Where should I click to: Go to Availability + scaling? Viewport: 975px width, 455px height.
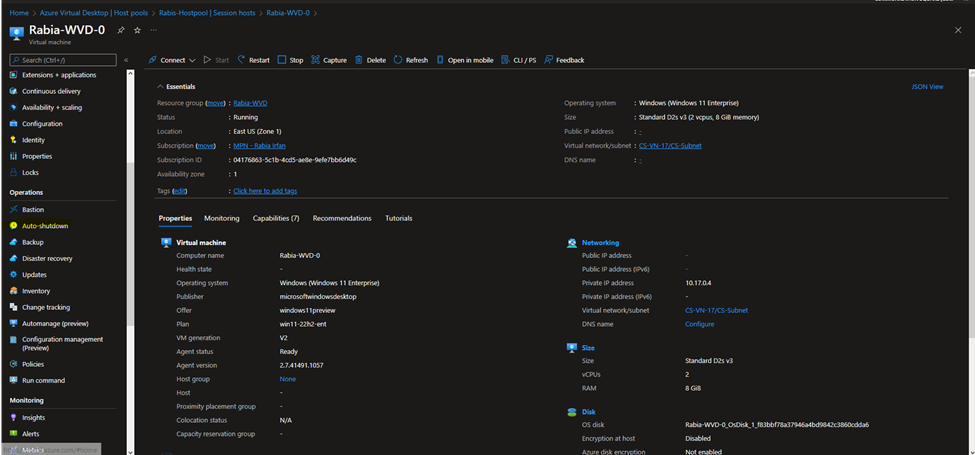[x=52, y=108]
